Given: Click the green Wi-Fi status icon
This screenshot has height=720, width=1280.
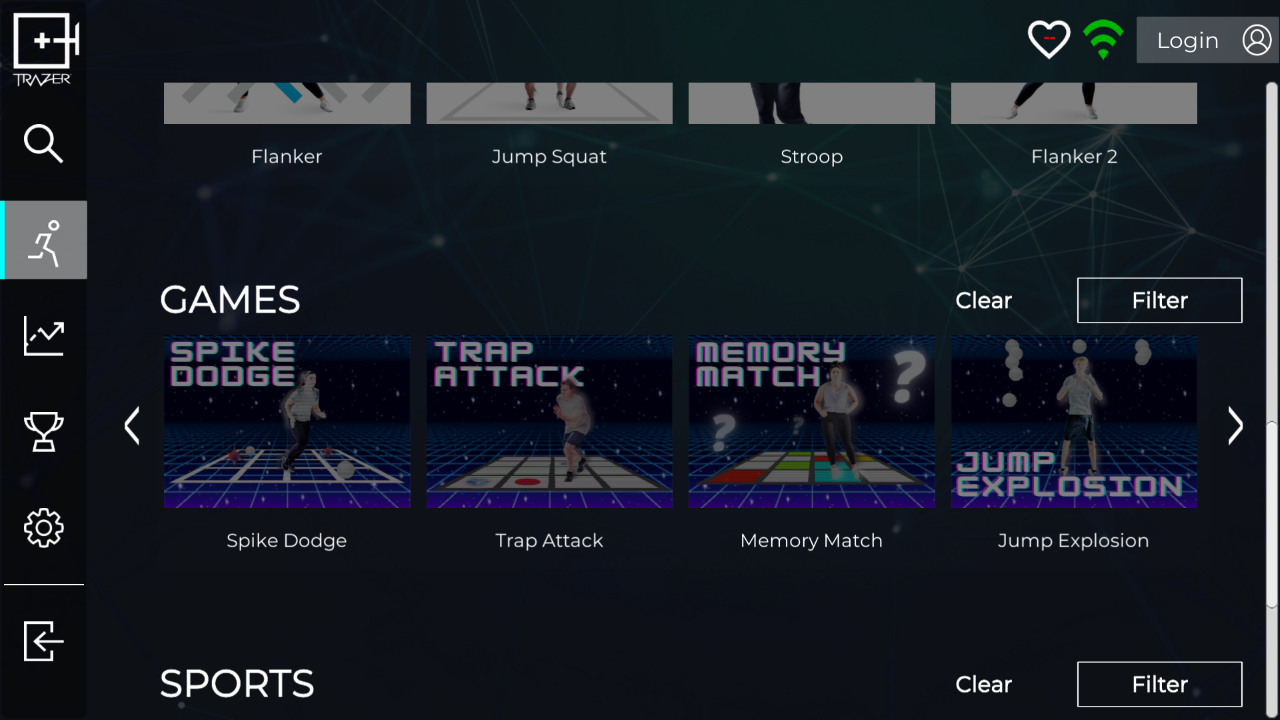Looking at the screenshot, I should click(1103, 40).
